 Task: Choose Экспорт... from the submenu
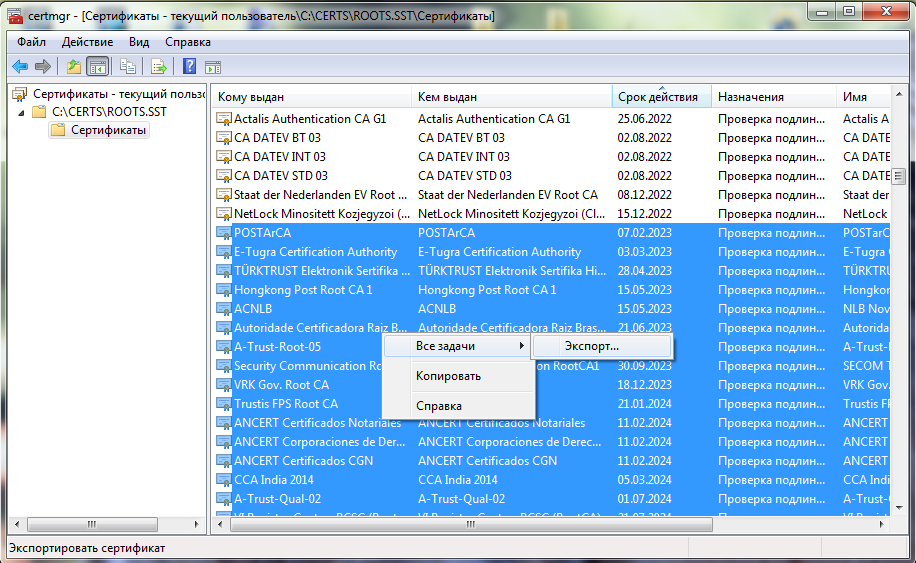(x=602, y=346)
